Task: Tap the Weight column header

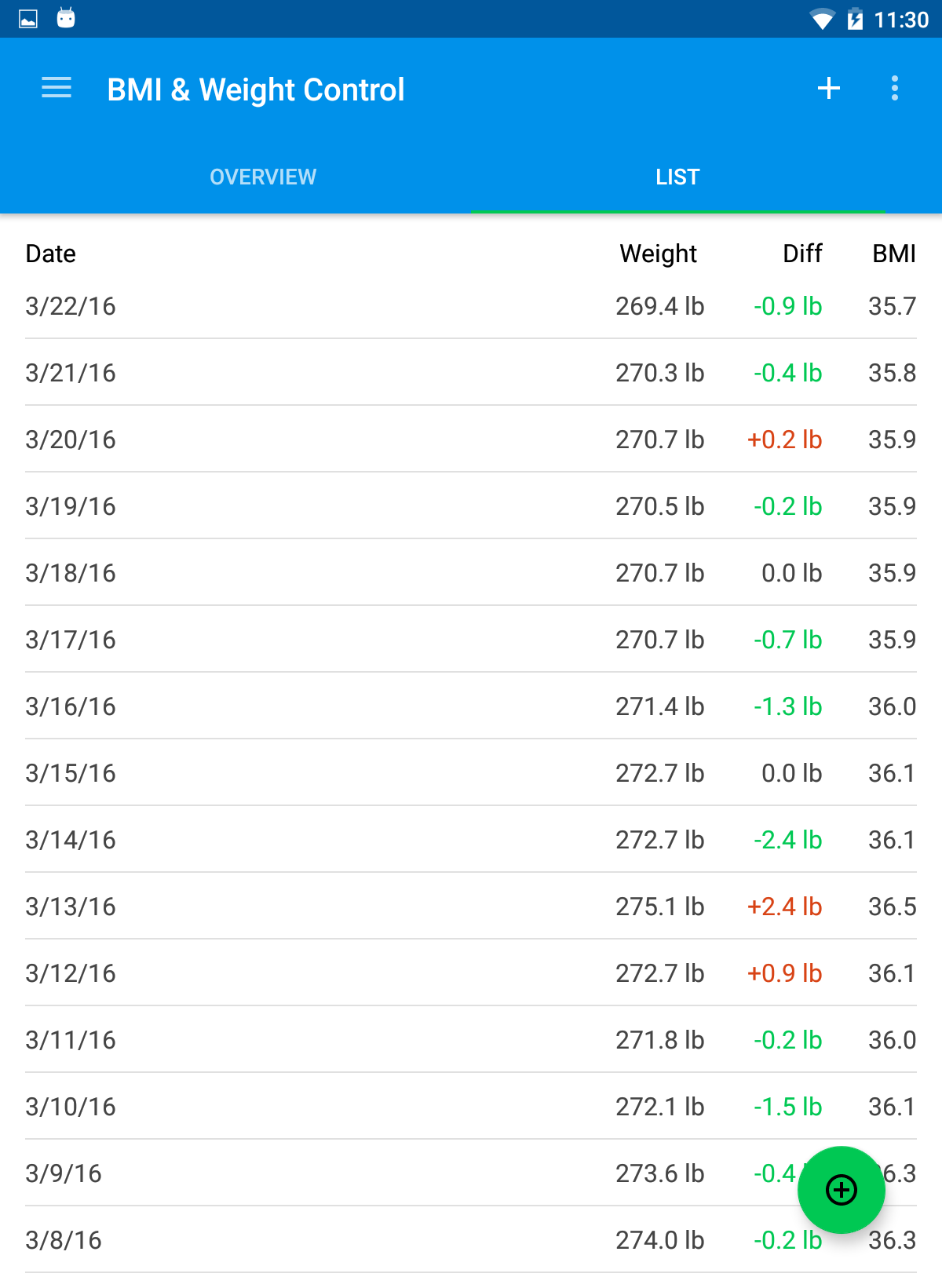Action: point(658,254)
